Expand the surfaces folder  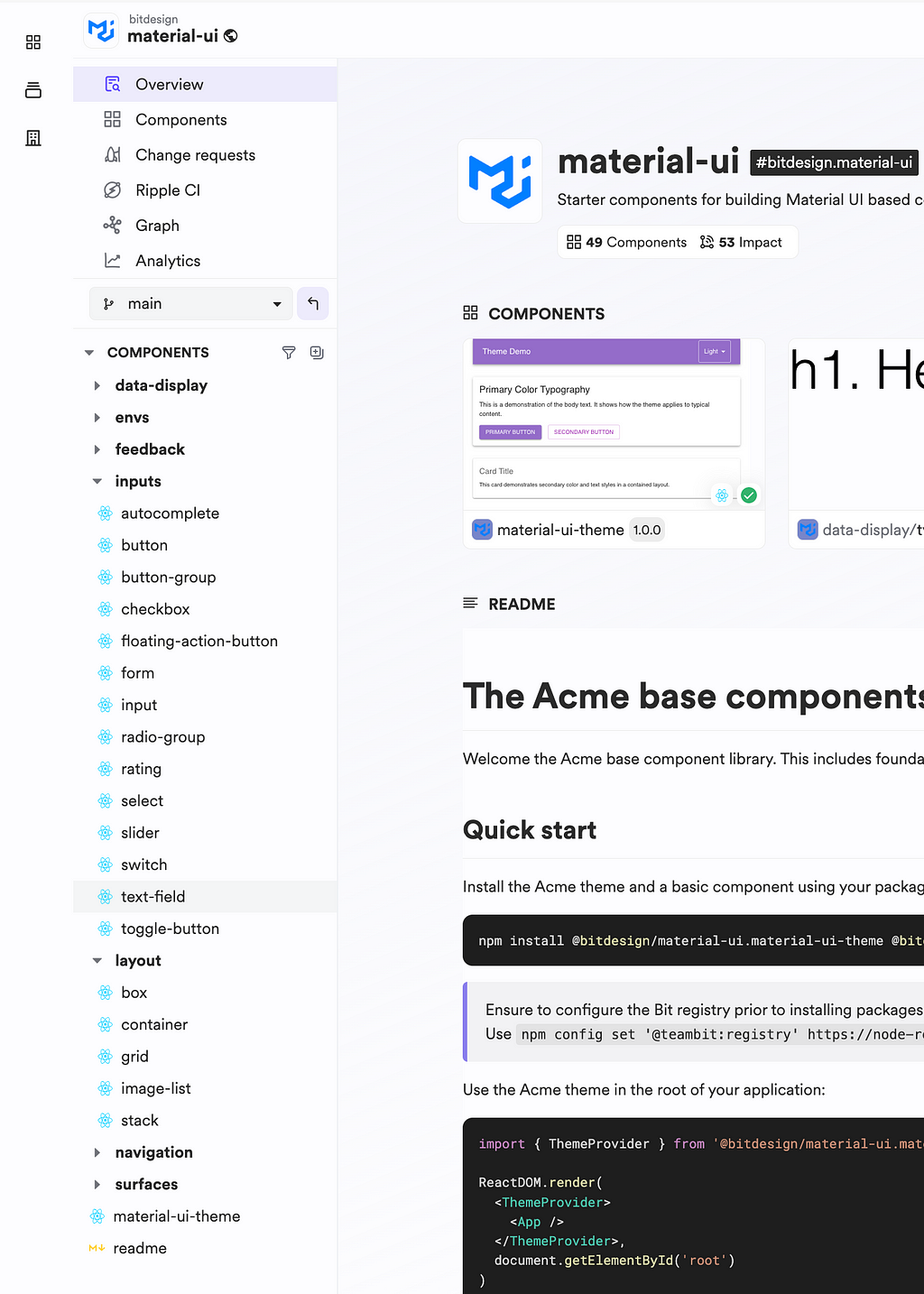tap(97, 1184)
